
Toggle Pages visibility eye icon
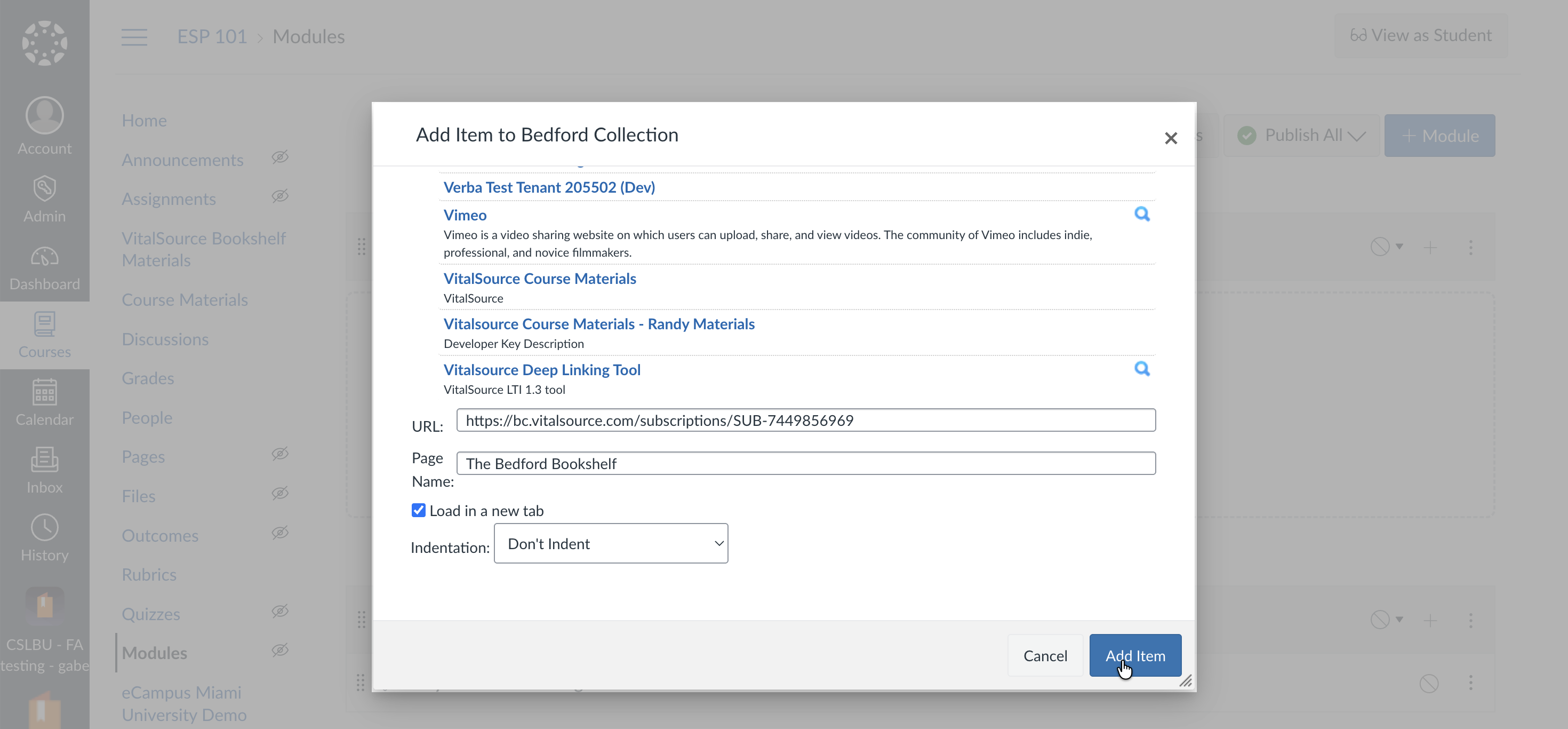coord(280,454)
